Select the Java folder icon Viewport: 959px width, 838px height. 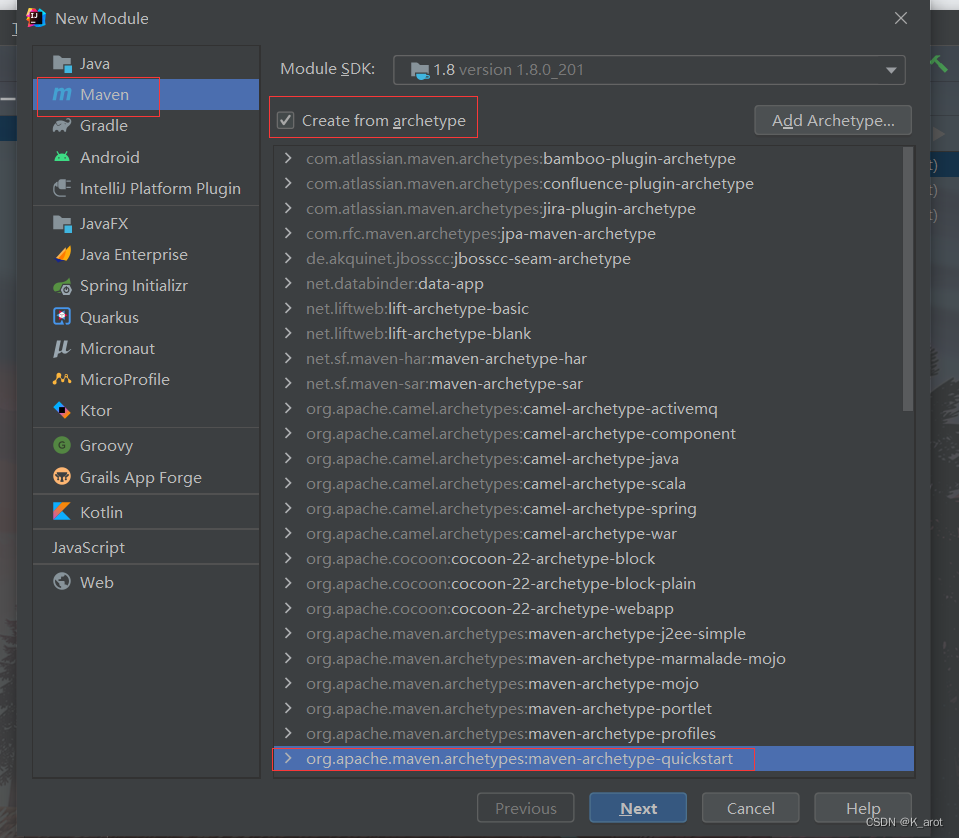tap(62, 64)
